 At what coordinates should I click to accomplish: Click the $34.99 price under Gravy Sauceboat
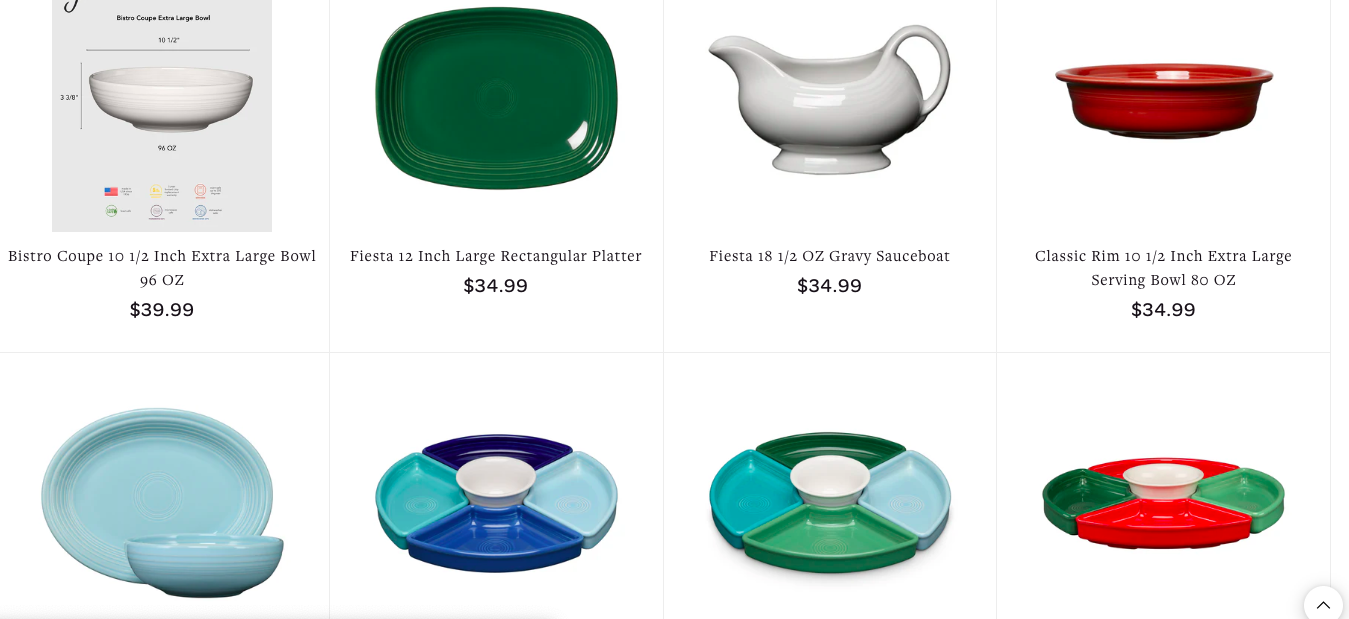pos(829,286)
